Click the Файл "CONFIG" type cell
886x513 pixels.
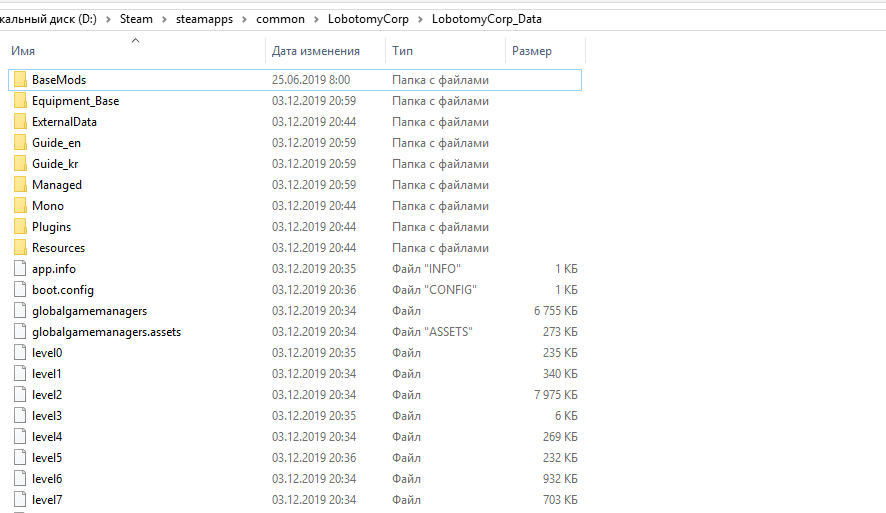pos(435,289)
